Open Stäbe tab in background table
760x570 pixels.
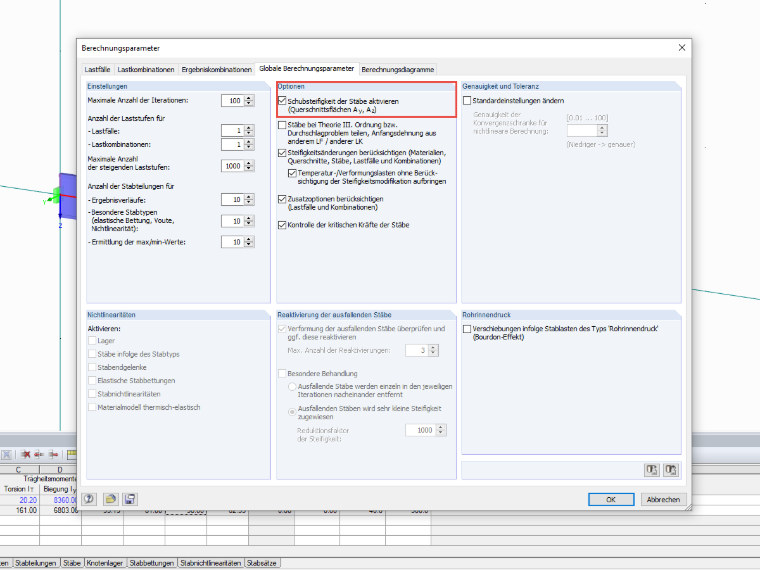point(72,563)
